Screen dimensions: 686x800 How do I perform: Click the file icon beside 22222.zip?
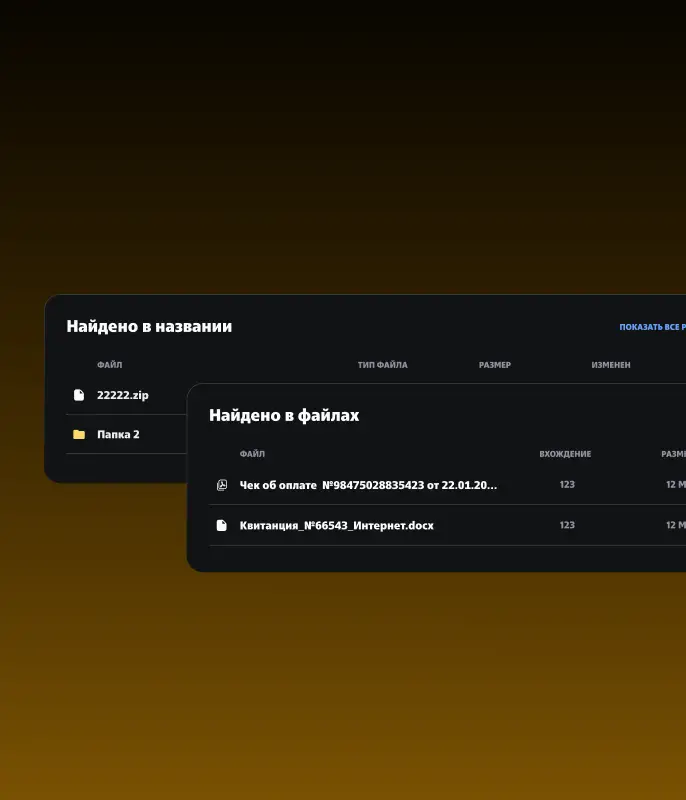point(79,395)
